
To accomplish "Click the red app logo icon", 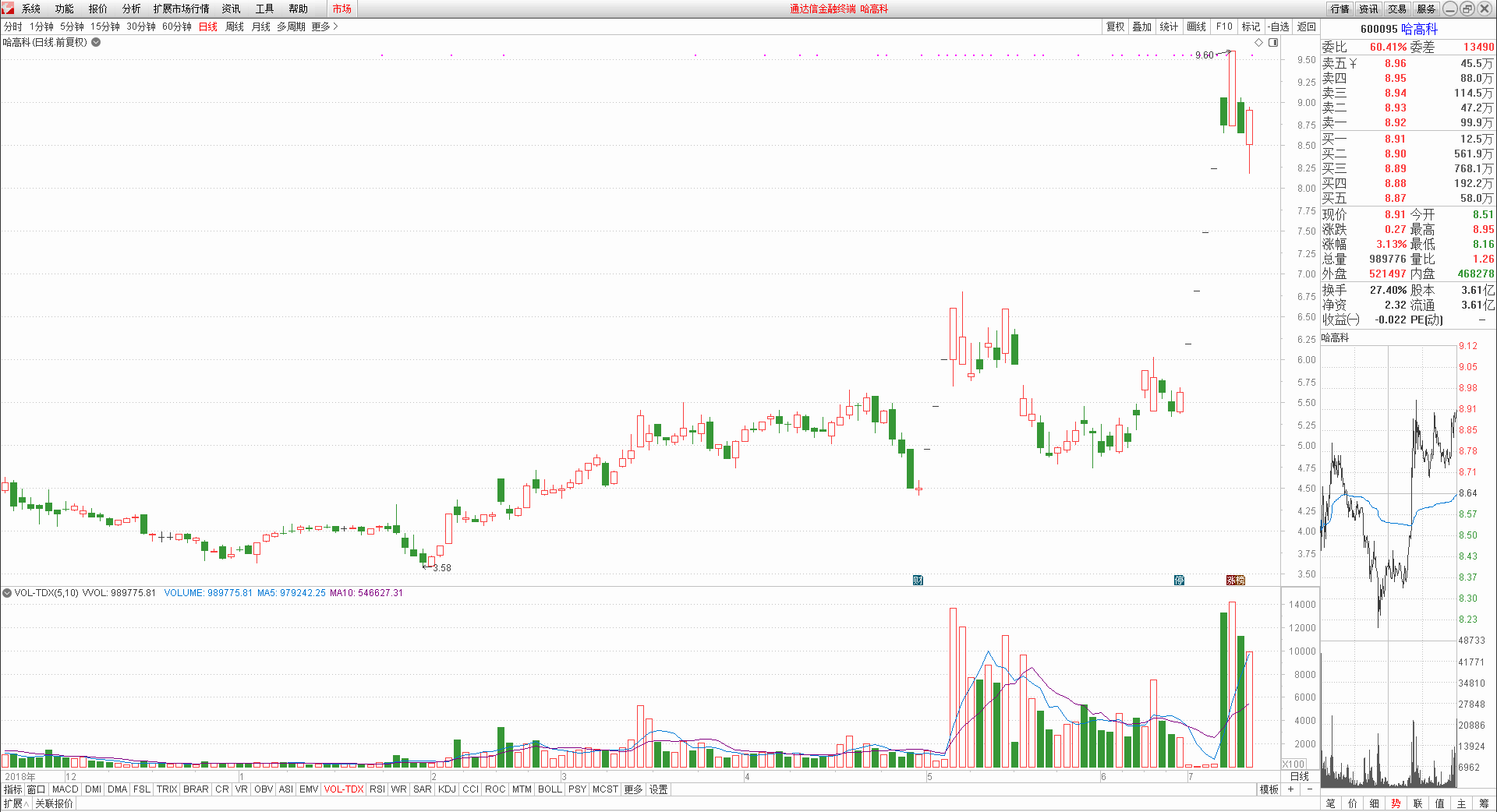I will 7,9.
